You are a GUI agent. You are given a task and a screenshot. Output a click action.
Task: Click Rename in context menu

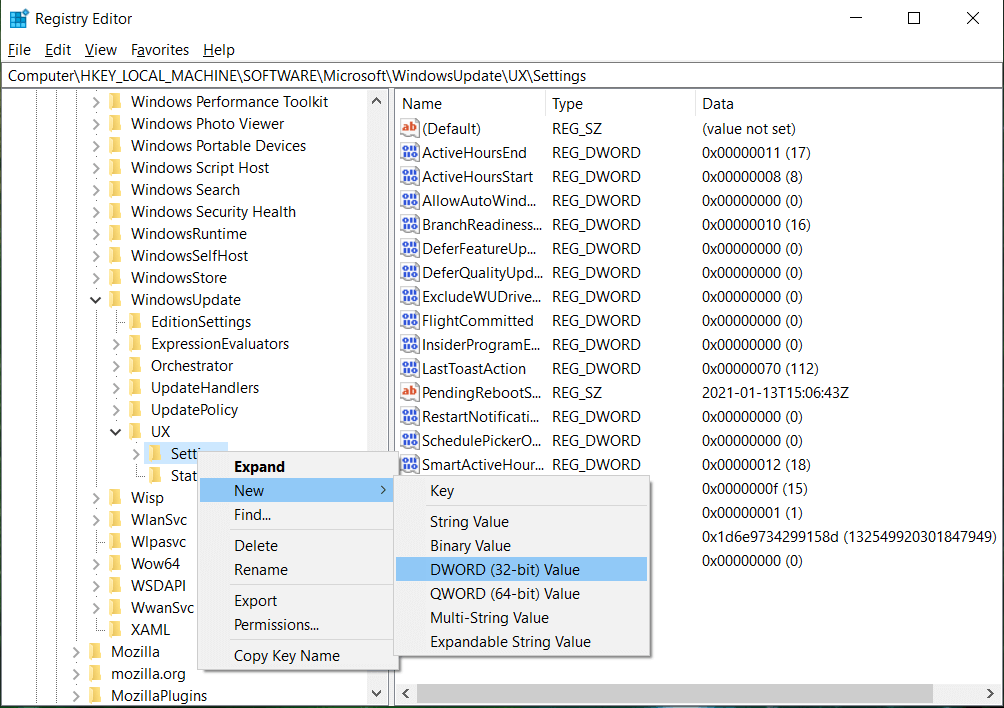tap(296, 570)
